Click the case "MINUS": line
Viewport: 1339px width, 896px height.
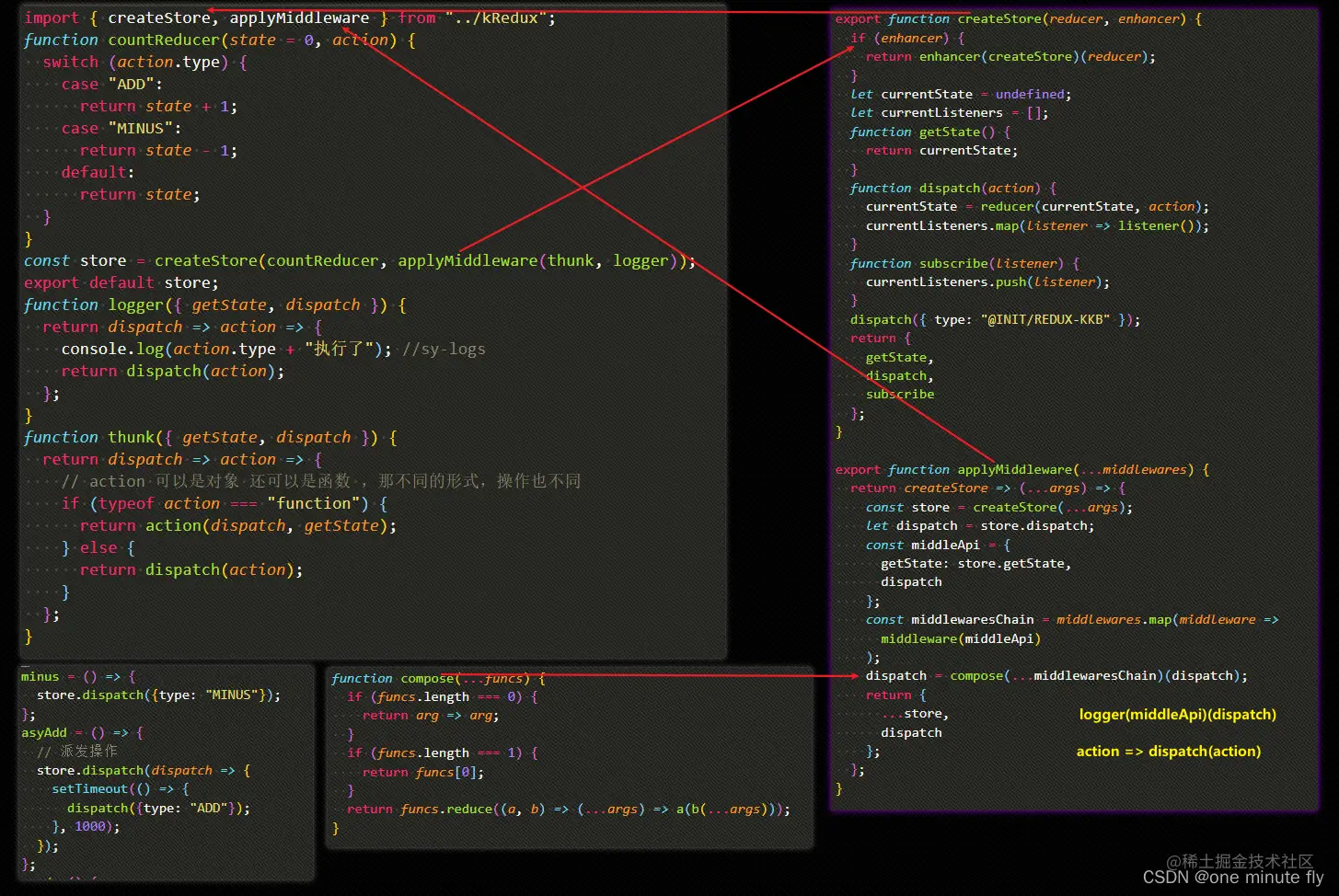click(121, 128)
